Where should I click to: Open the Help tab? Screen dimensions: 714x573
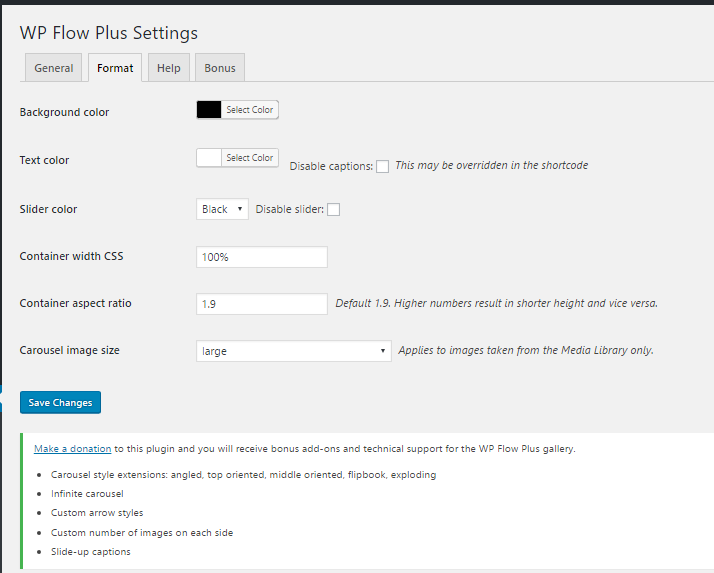click(x=168, y=68)
